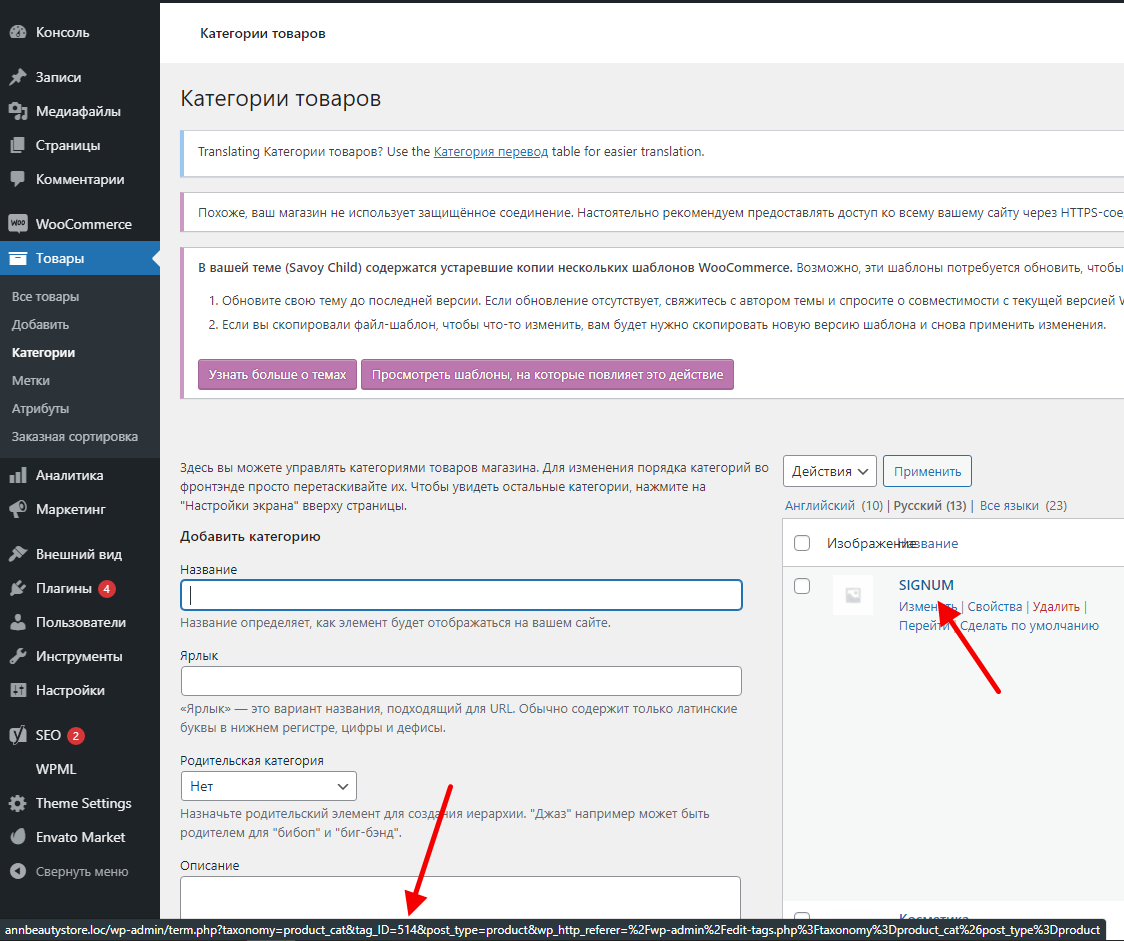
Task: Click the Инструменты wrench icon
Action: click(x=18, y=656)
